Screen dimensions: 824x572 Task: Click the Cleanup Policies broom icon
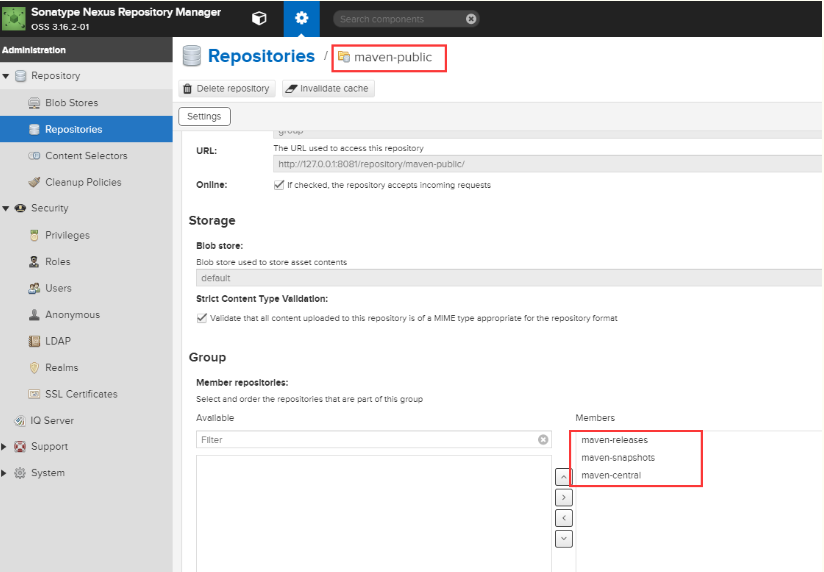tap(34, 182)
